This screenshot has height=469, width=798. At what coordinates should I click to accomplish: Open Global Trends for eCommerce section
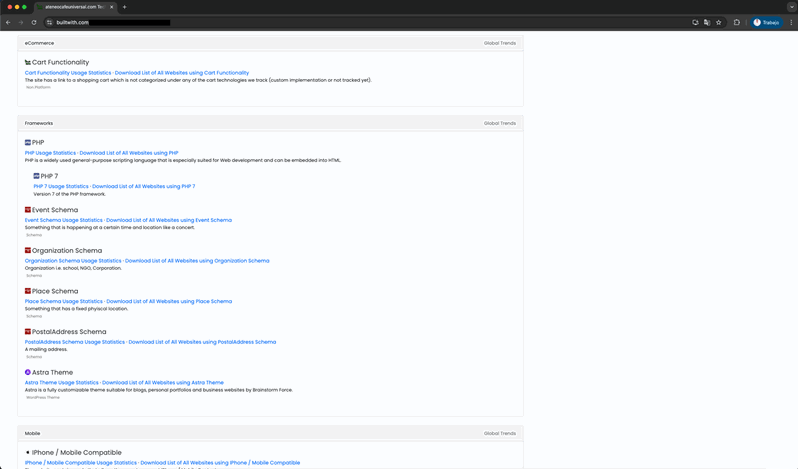pyautogui.click(x=500, y=43)
